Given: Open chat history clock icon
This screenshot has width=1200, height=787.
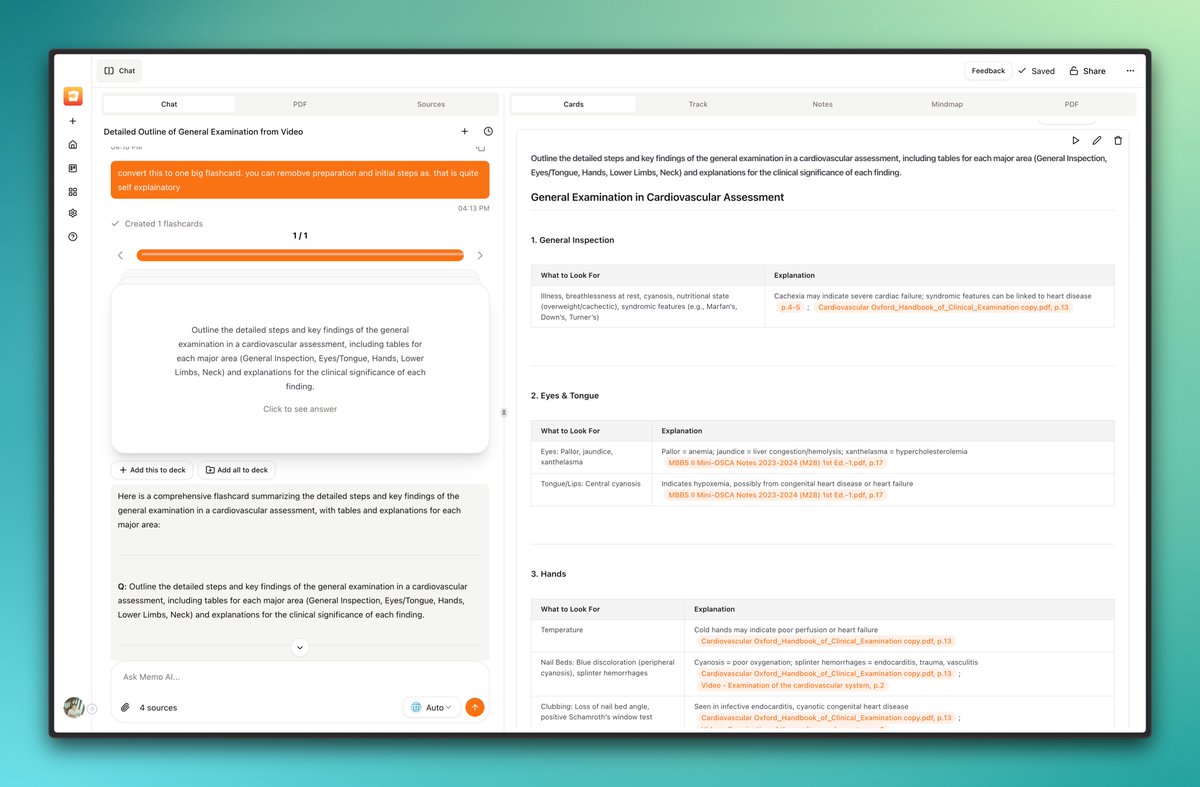Looking at the screenshot, I should [488, 131].
